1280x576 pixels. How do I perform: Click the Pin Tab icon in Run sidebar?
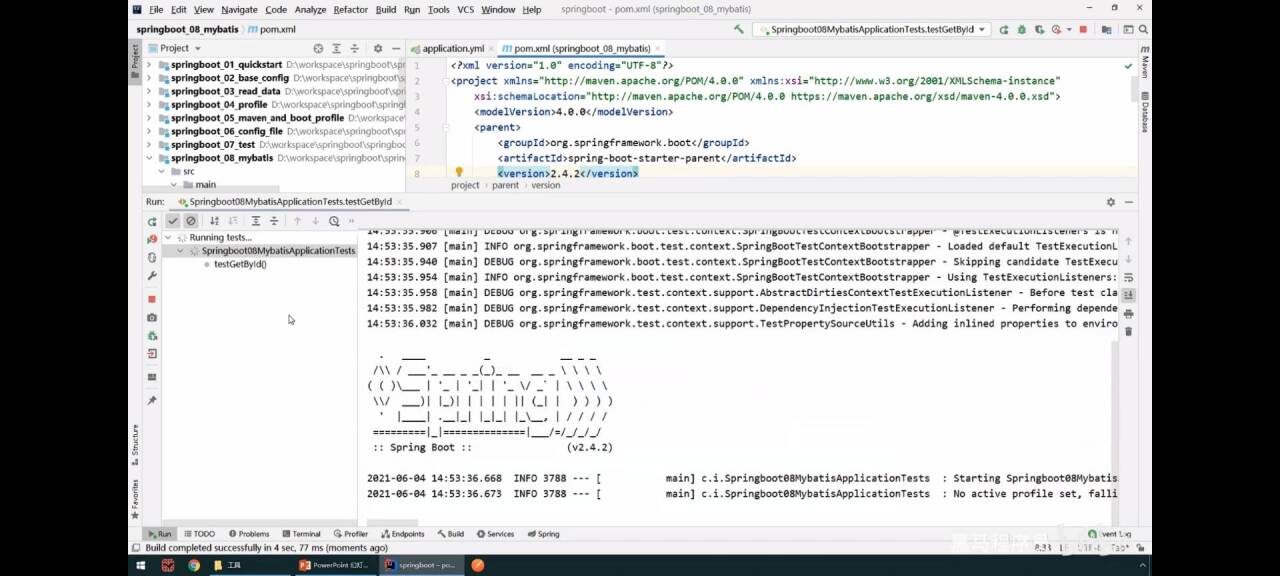pos(152,400)
